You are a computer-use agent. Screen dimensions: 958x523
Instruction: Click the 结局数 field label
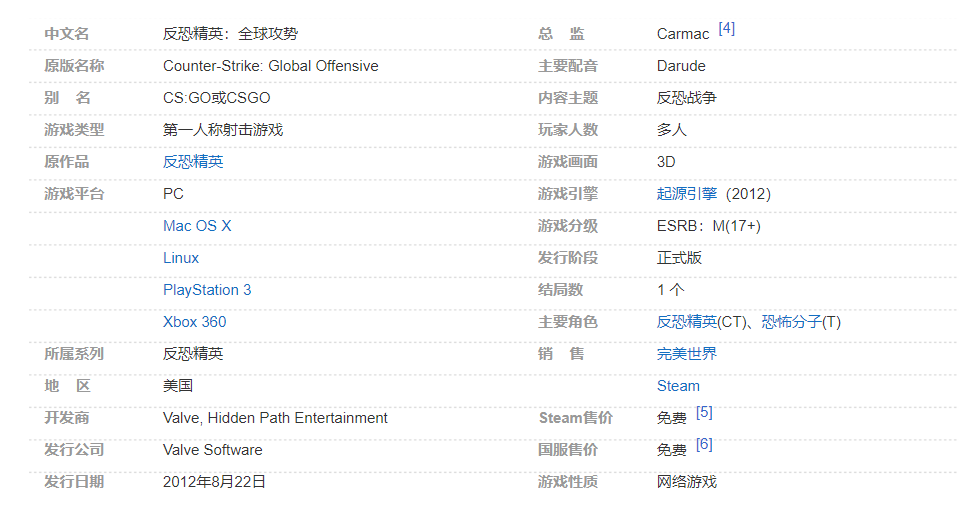tap(560, 290)
